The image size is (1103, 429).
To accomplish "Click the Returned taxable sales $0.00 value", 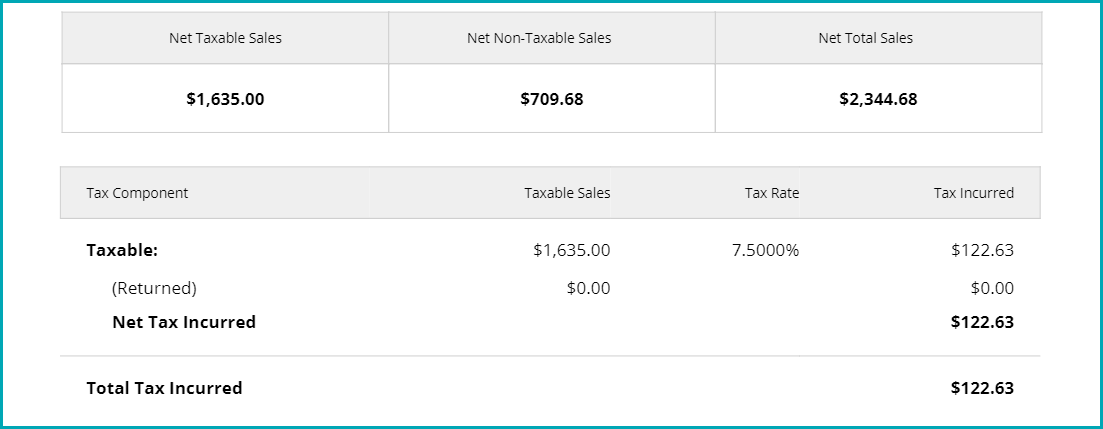I will [587, 288].
